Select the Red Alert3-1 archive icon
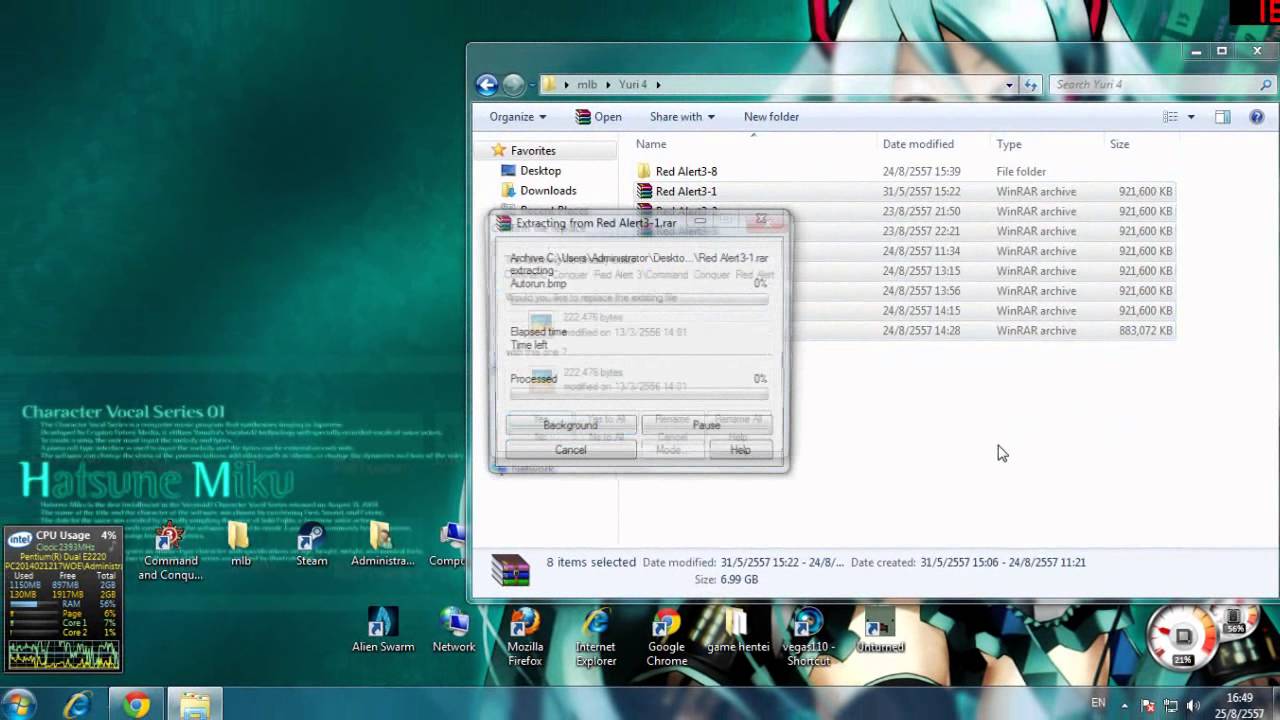 [x=645, y=191]
